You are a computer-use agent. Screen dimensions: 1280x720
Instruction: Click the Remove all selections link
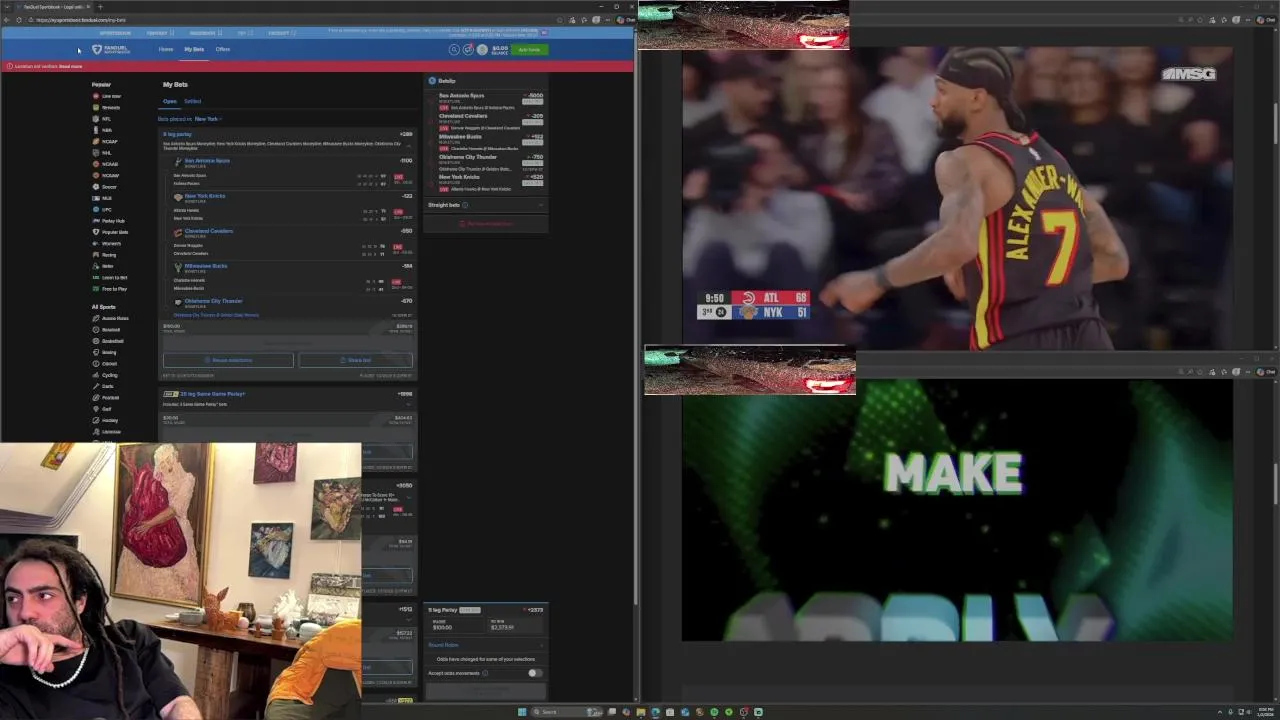pos(486,224)
